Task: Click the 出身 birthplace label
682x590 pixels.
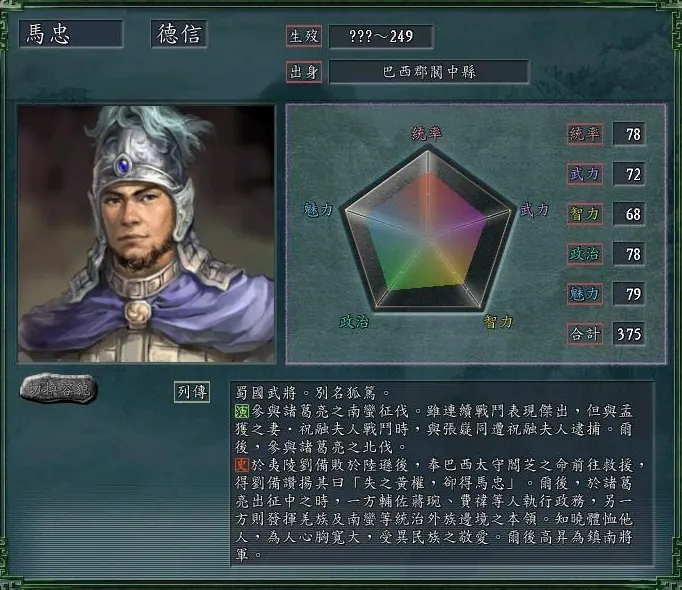Action: pyautogui.click(x=304, y=72)
